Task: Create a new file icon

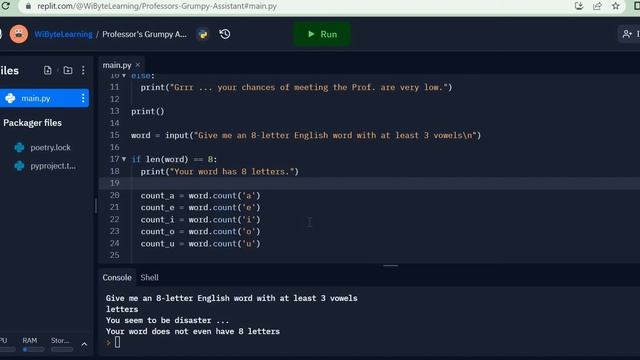Action: [48, 70]
